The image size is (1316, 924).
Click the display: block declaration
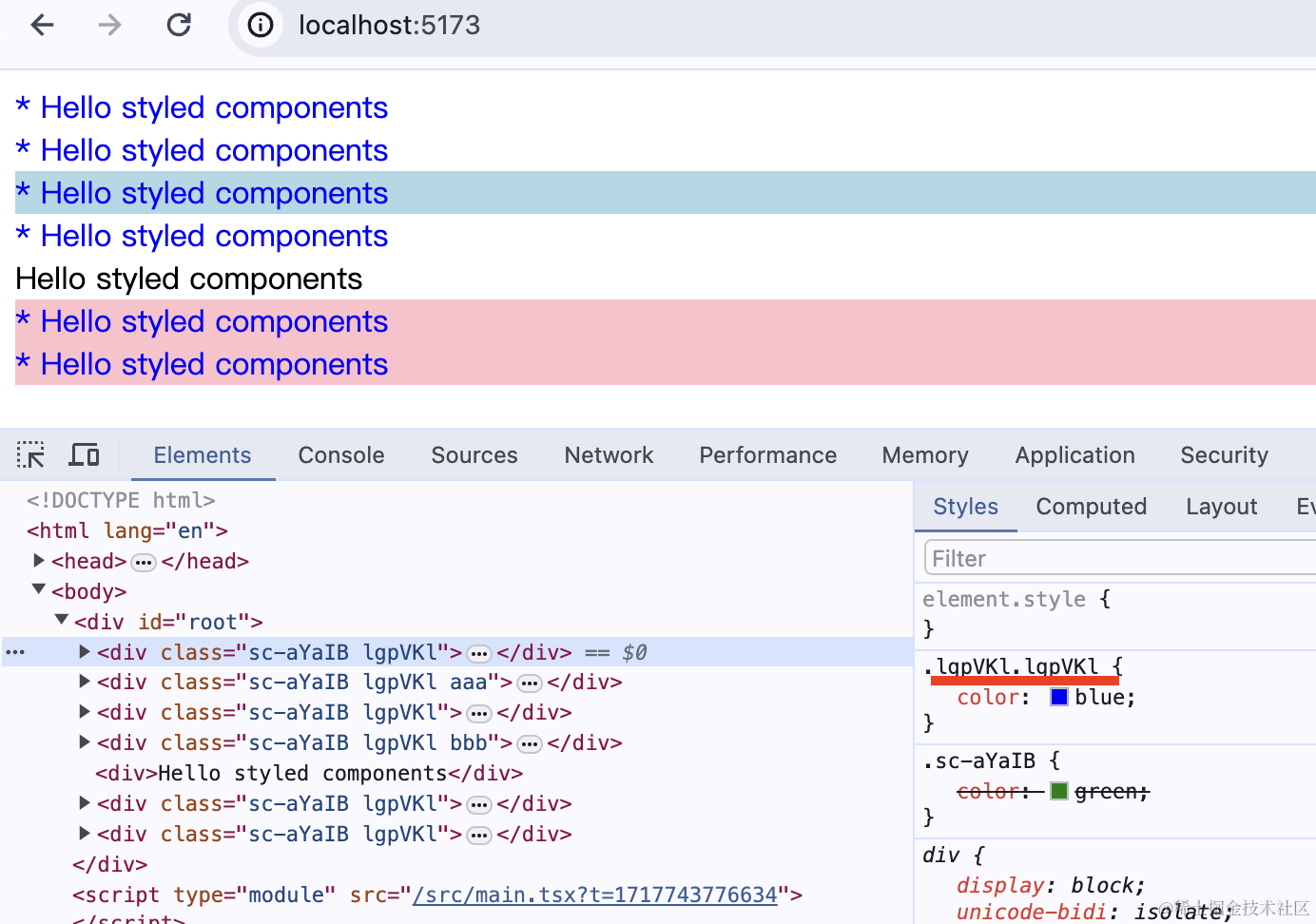[x=1051, y=885]
